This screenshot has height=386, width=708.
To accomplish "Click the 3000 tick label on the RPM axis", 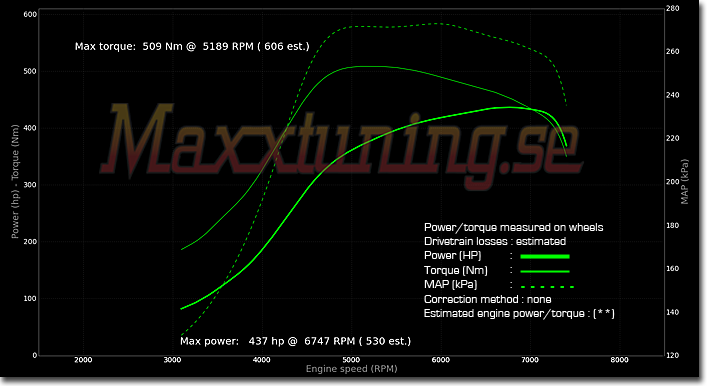I will [172, 360].
